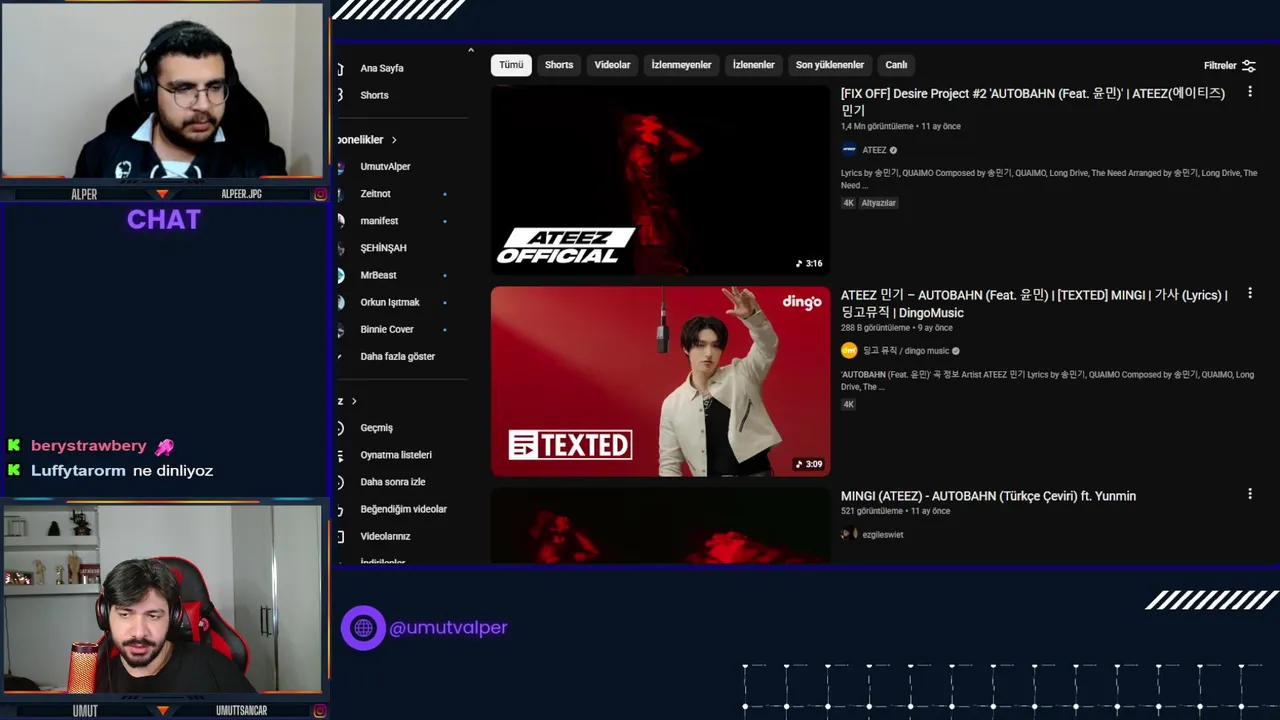Click the @umutvalper handle text

click(448, 628)
